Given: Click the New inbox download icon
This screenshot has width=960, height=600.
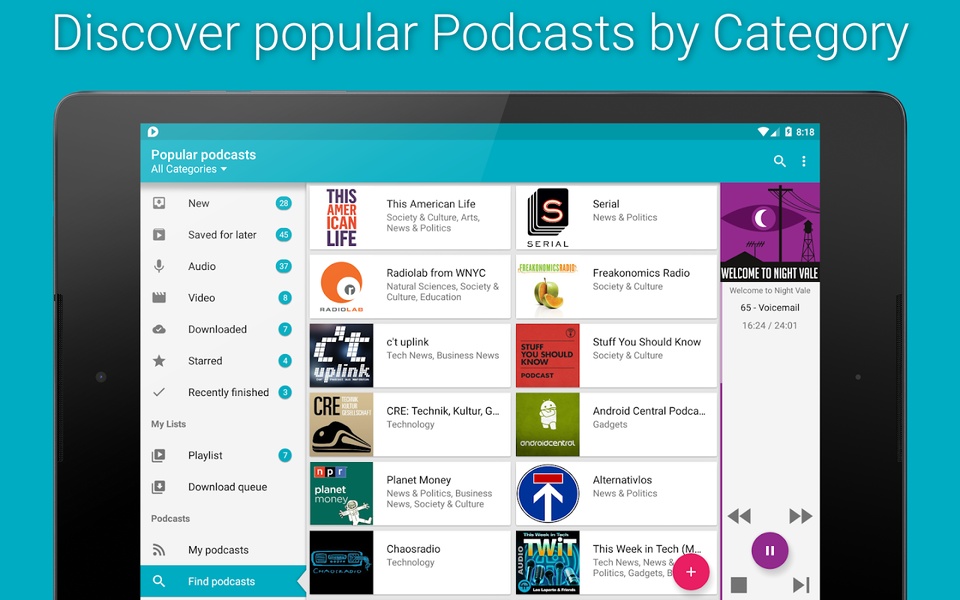Looking at the screenshot, I should pos(159,203).
